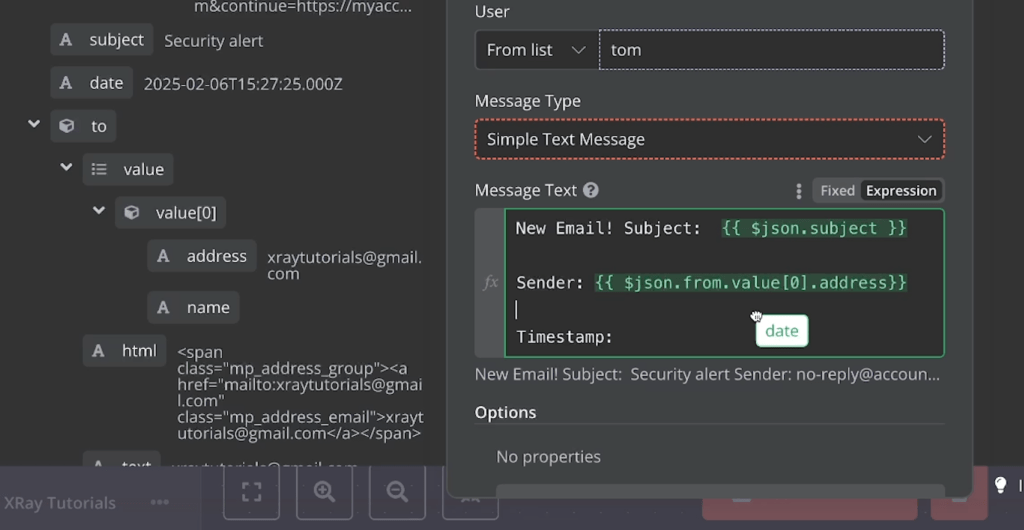1024x530 pixels.
Task: Click the zoom out magnifier icon
Action: coord(397,491)
